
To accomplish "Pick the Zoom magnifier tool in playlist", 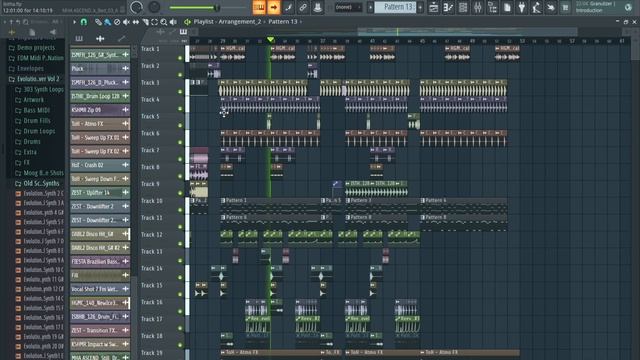I will 164,22.
